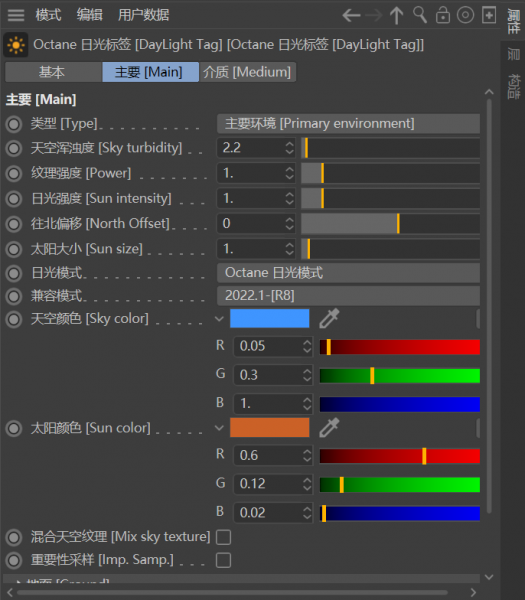The height and width of the screenshot is (600, 525).
Task: Click the Sky color red channel slider
Action: tap(399, 347)
